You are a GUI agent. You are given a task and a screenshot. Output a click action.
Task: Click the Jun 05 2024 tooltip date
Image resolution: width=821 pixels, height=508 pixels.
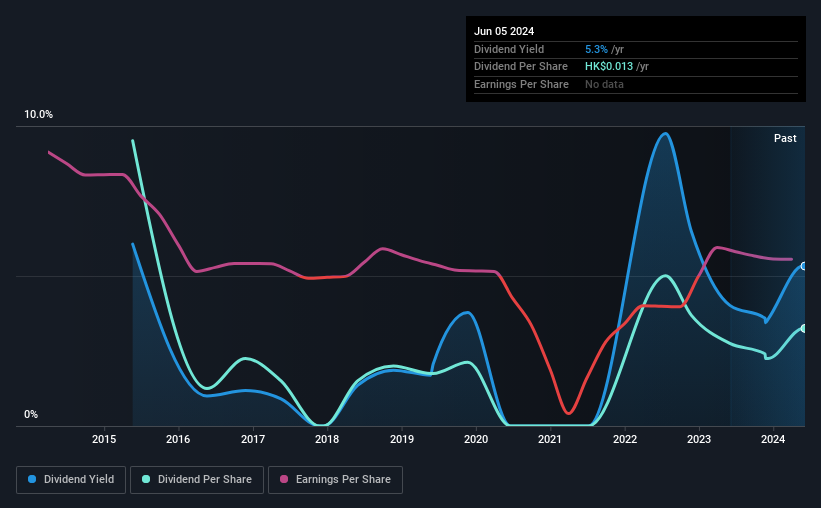coord(504,31)
